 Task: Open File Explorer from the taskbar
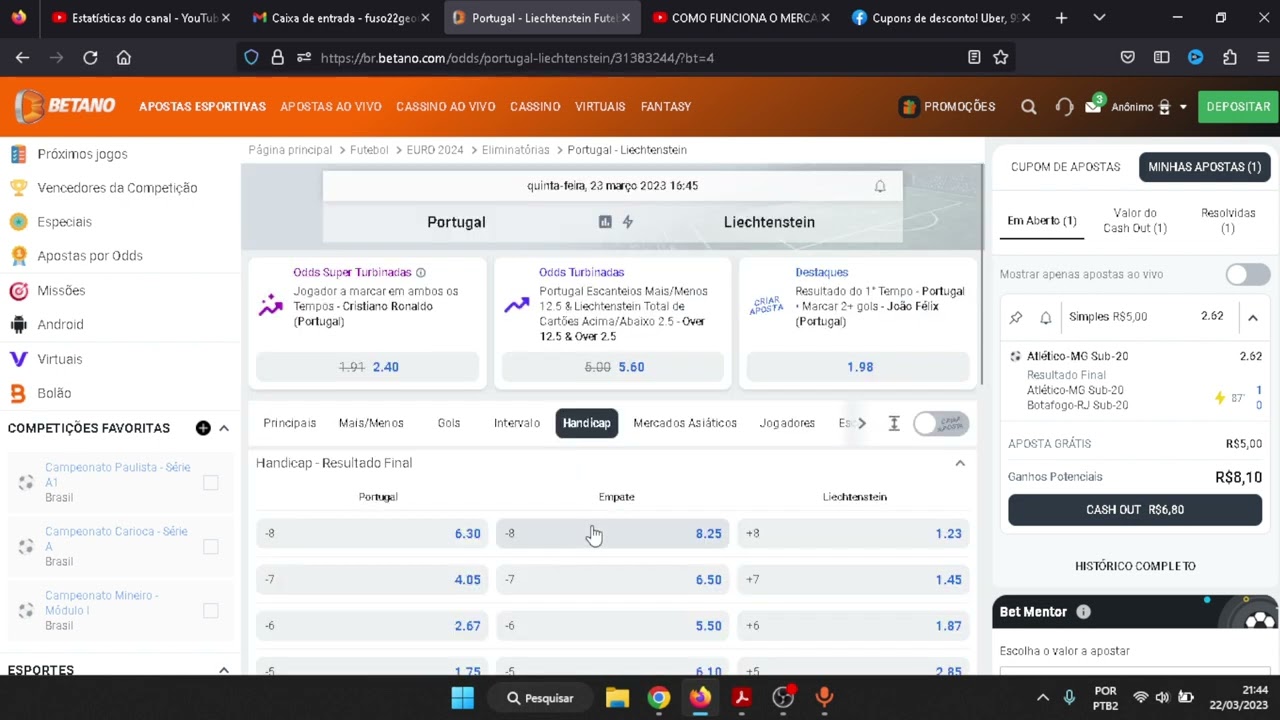click(x=617, y=698)
